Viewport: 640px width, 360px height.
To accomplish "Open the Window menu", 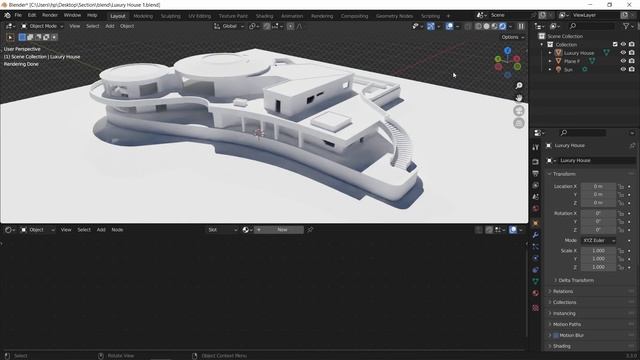I will pyautogui.click(x=72, y=15).
